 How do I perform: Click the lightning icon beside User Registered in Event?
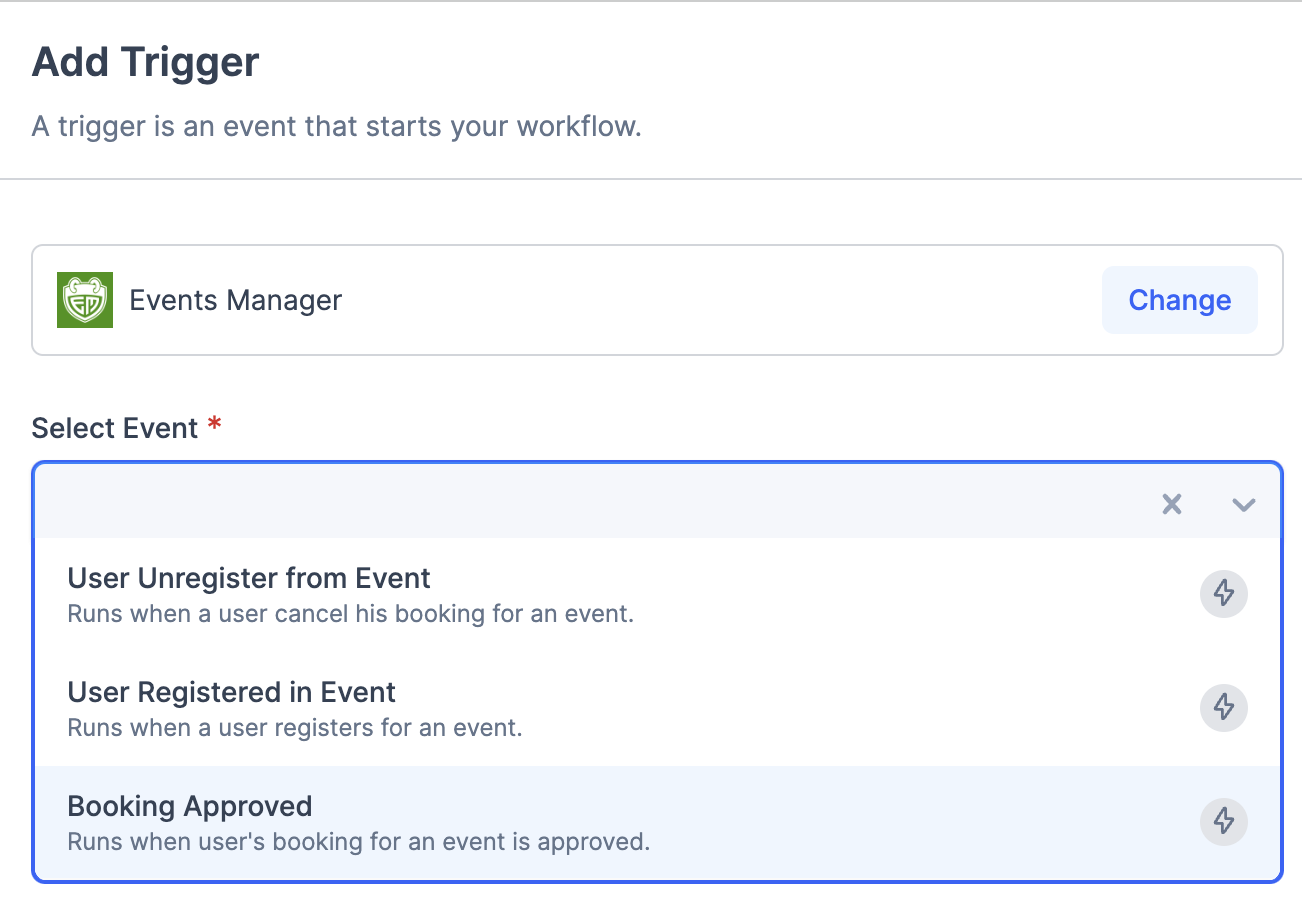(1224, 707)
